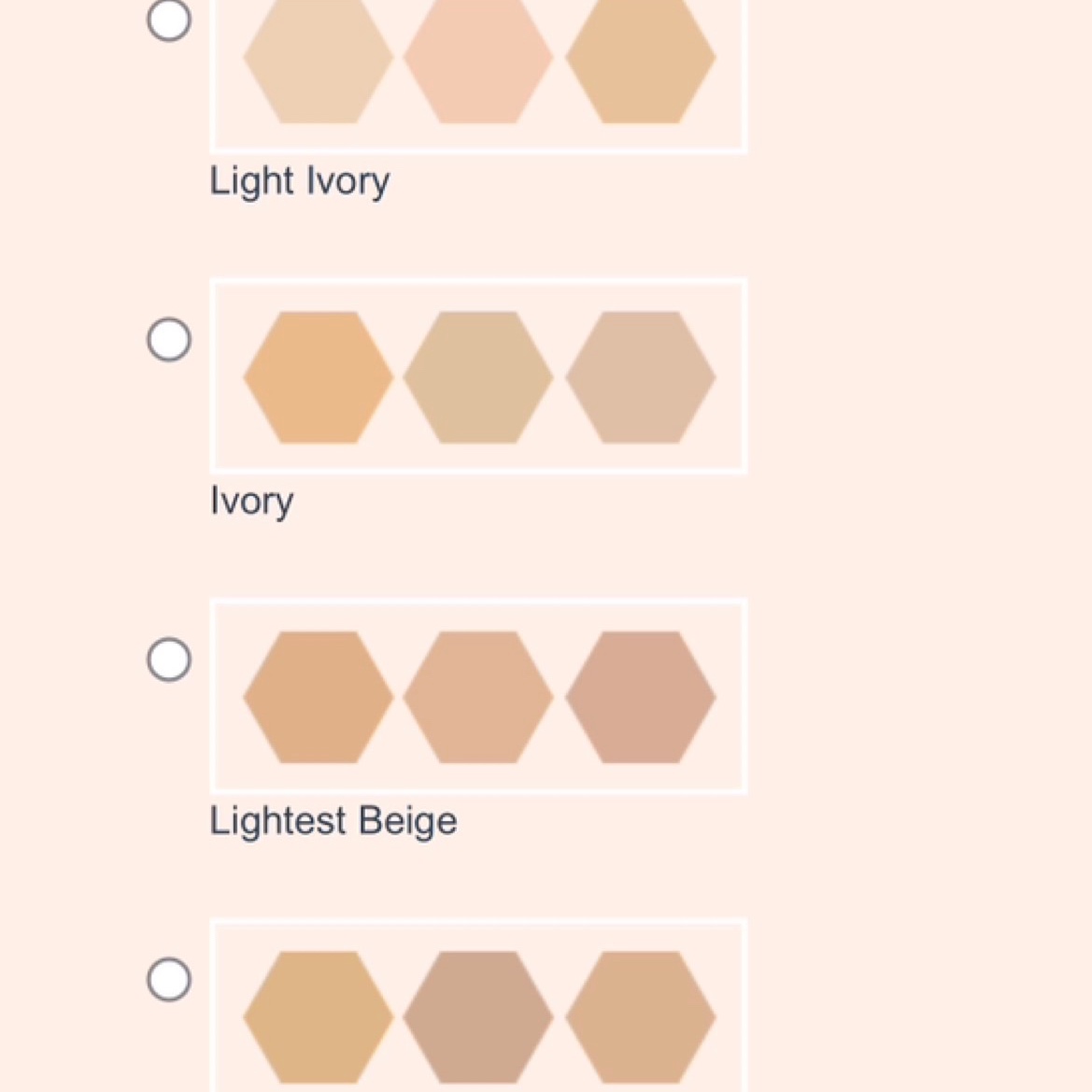Click the "Lightest Beige" label text

[x=333, y=821]
